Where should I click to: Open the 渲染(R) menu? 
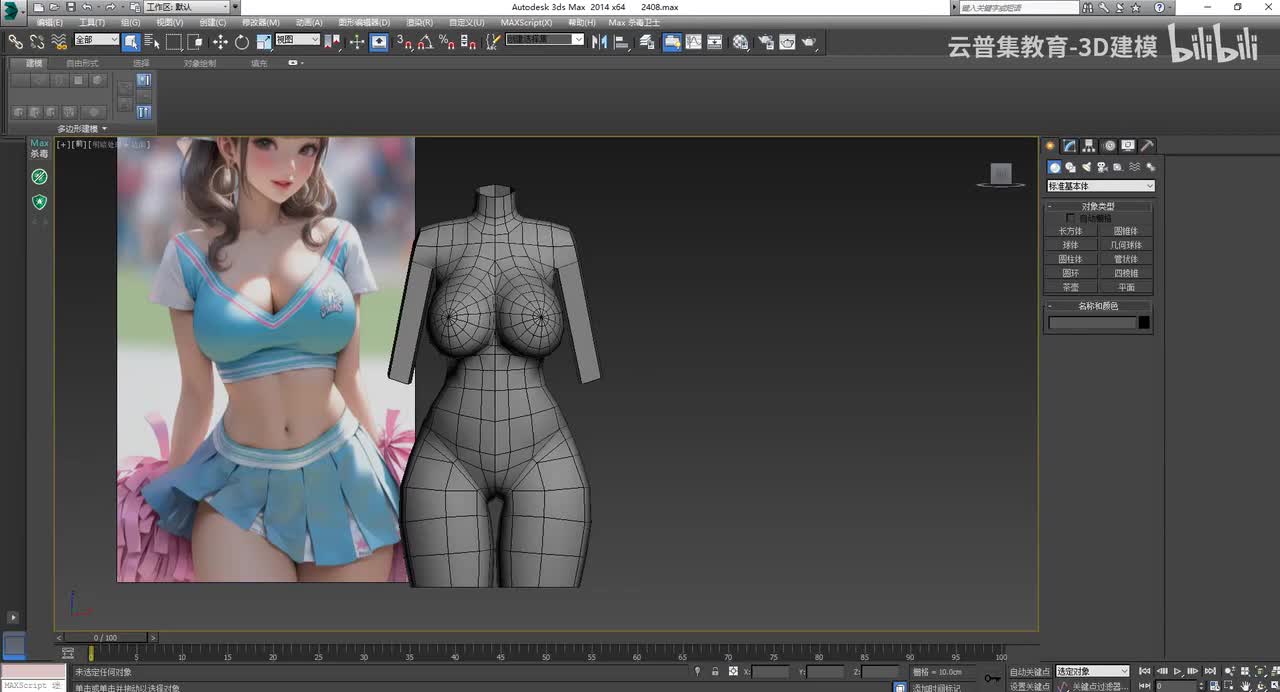point(419,22)
